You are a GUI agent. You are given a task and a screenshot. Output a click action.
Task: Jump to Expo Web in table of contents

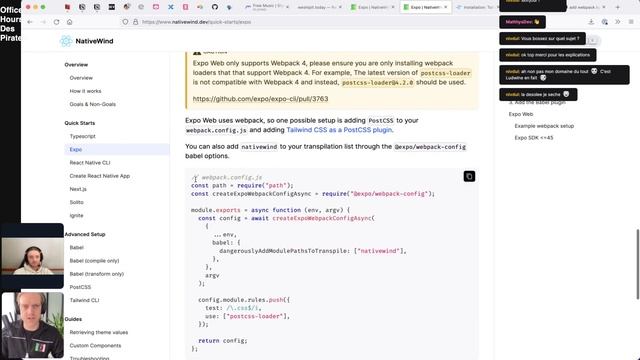coord(521,114)
